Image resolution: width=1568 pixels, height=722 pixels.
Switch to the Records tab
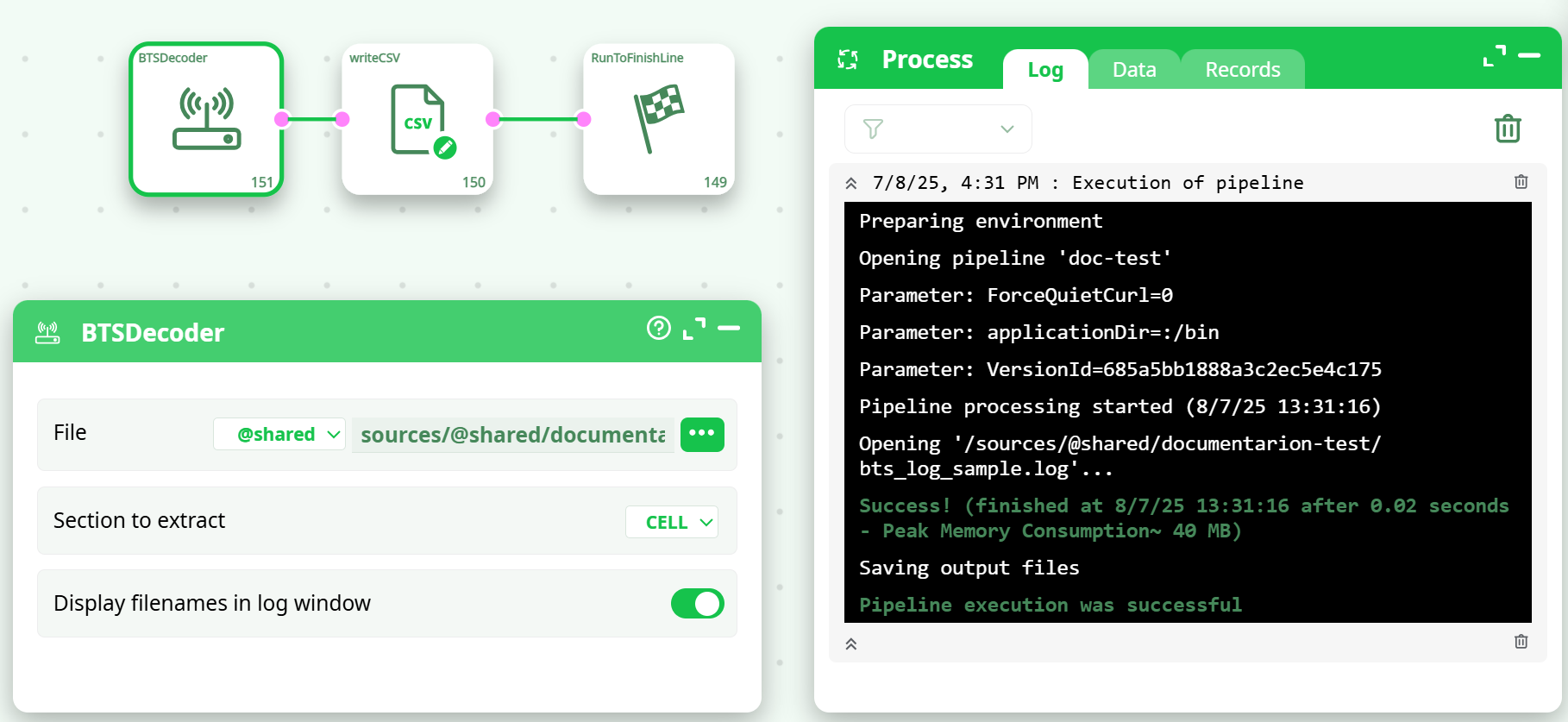1242,70
